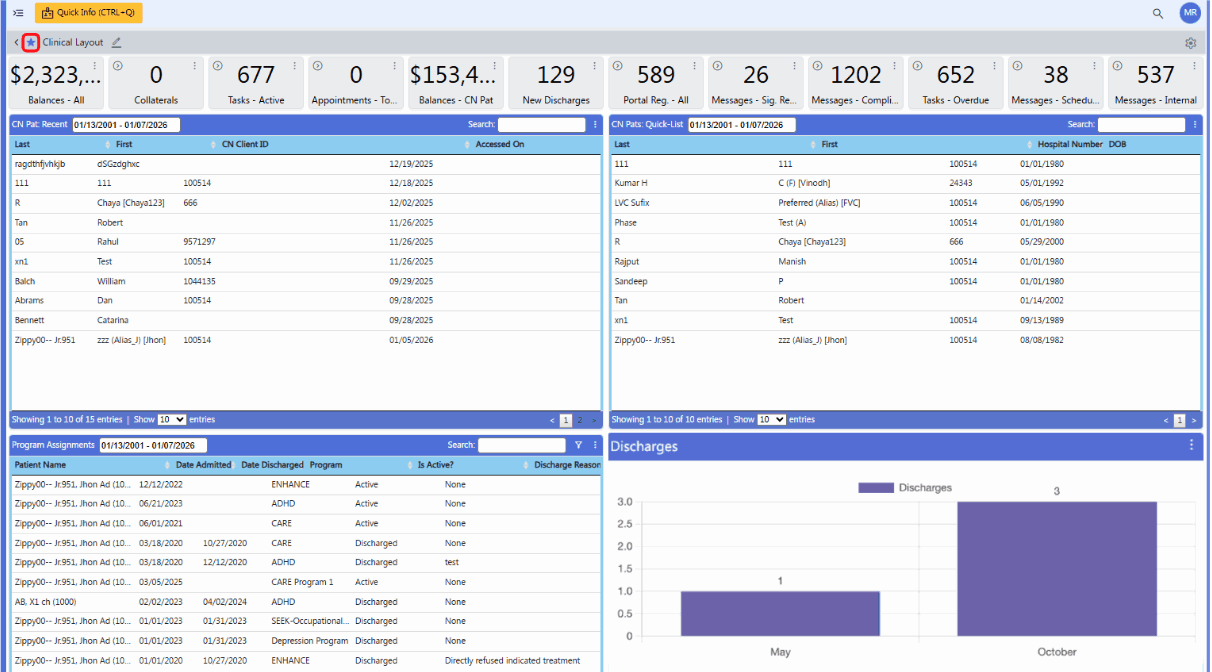The height and width of the screenshot is (672, 1212).
Task: Open Collaterals tile kebab menu
Action: coord(195,66)
